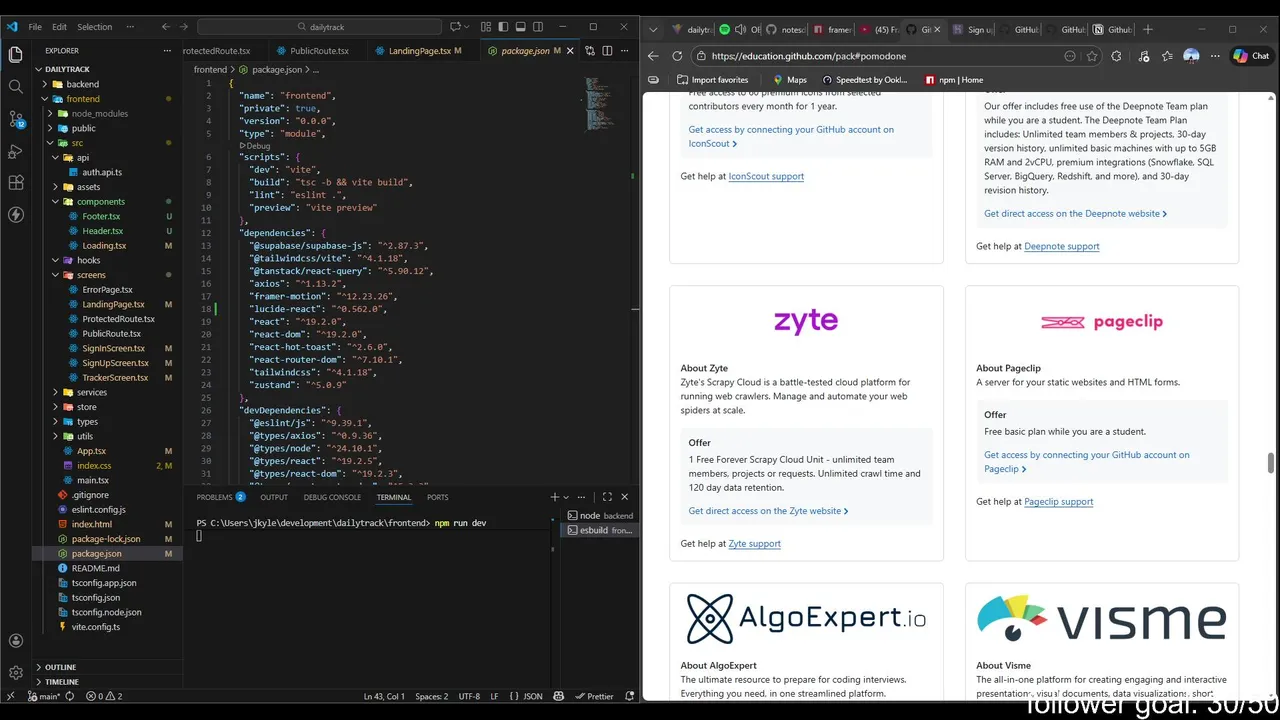Click the IconScout support link

tap(766, 176)
